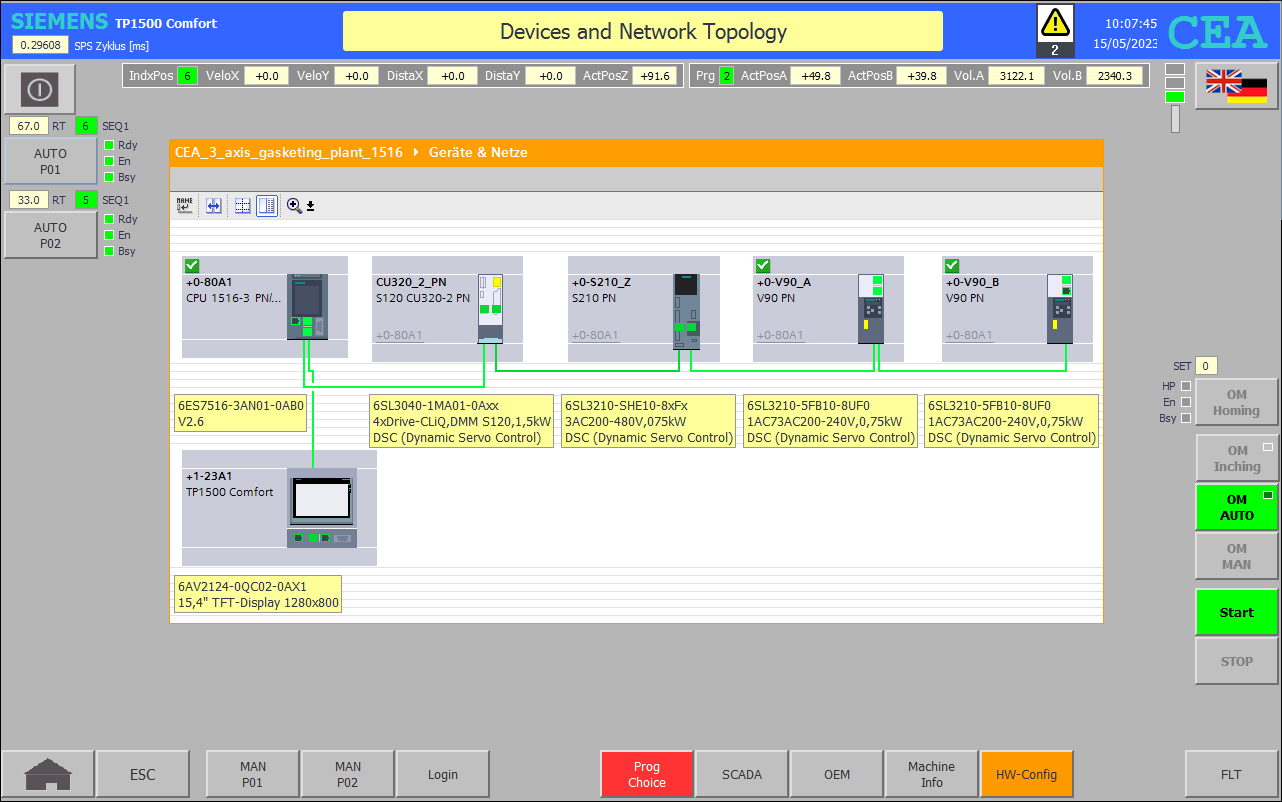Image resolution: width=1282 pixels, height=802 pixels.
Task: Click the SET value field showing 0
Action: click(x=1206, y=366)
